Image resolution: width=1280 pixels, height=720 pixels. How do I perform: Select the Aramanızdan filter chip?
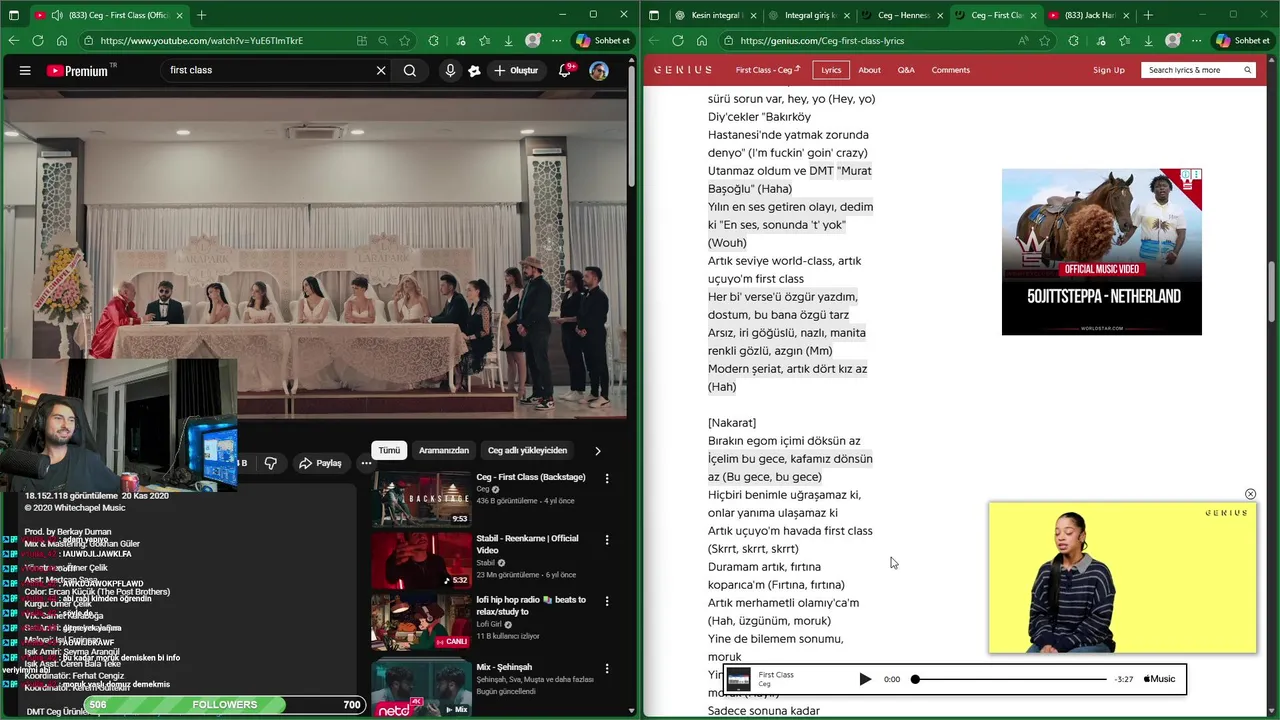tap(444, 450)
